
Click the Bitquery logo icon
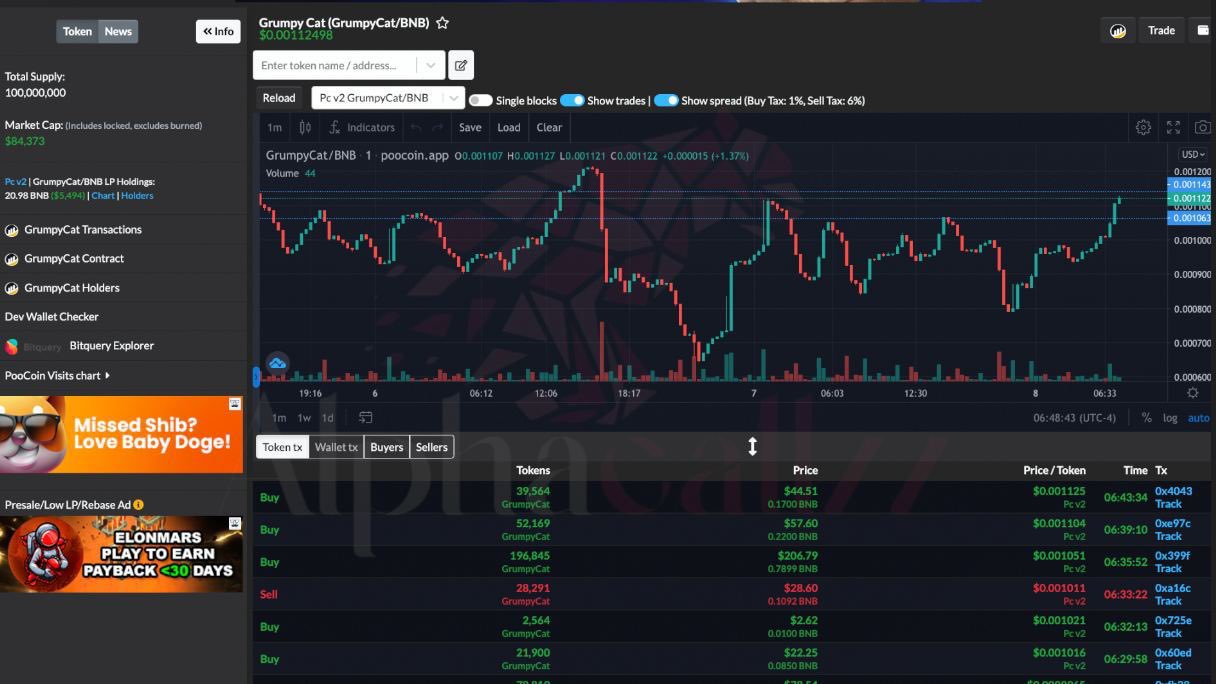(x=12, y=346)
